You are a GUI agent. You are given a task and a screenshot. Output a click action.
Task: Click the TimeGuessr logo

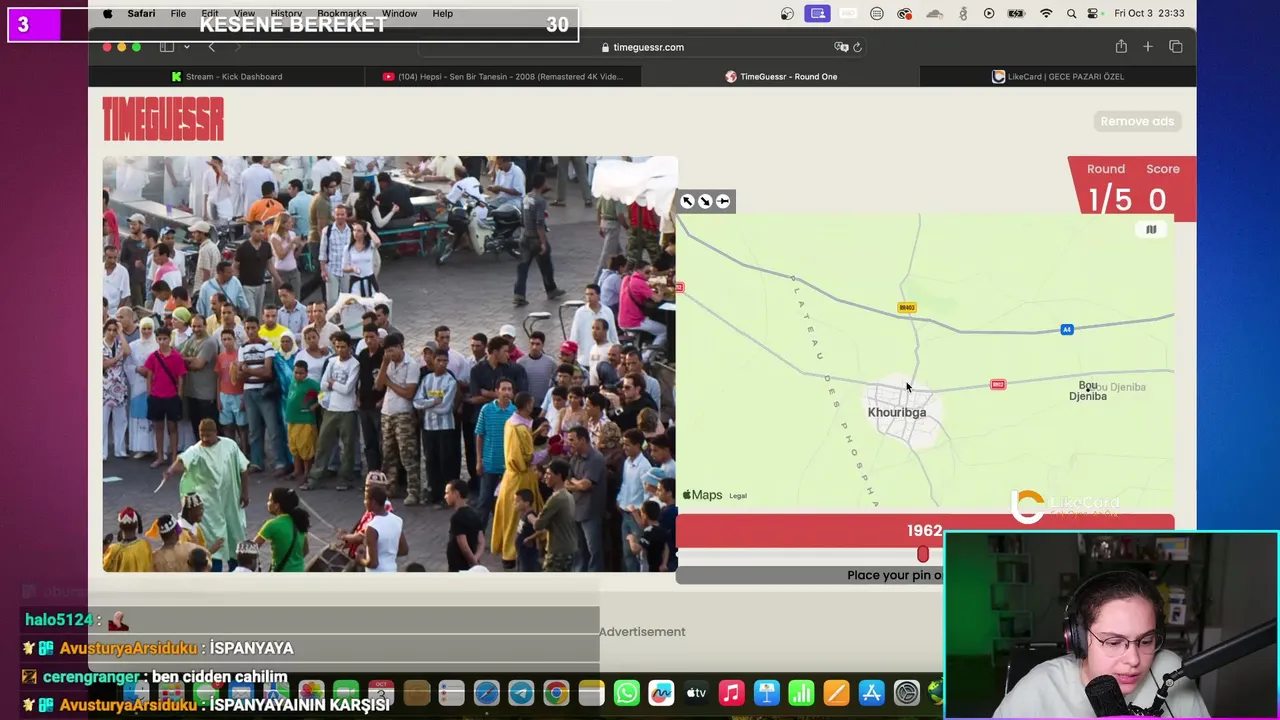pos(163,120)
